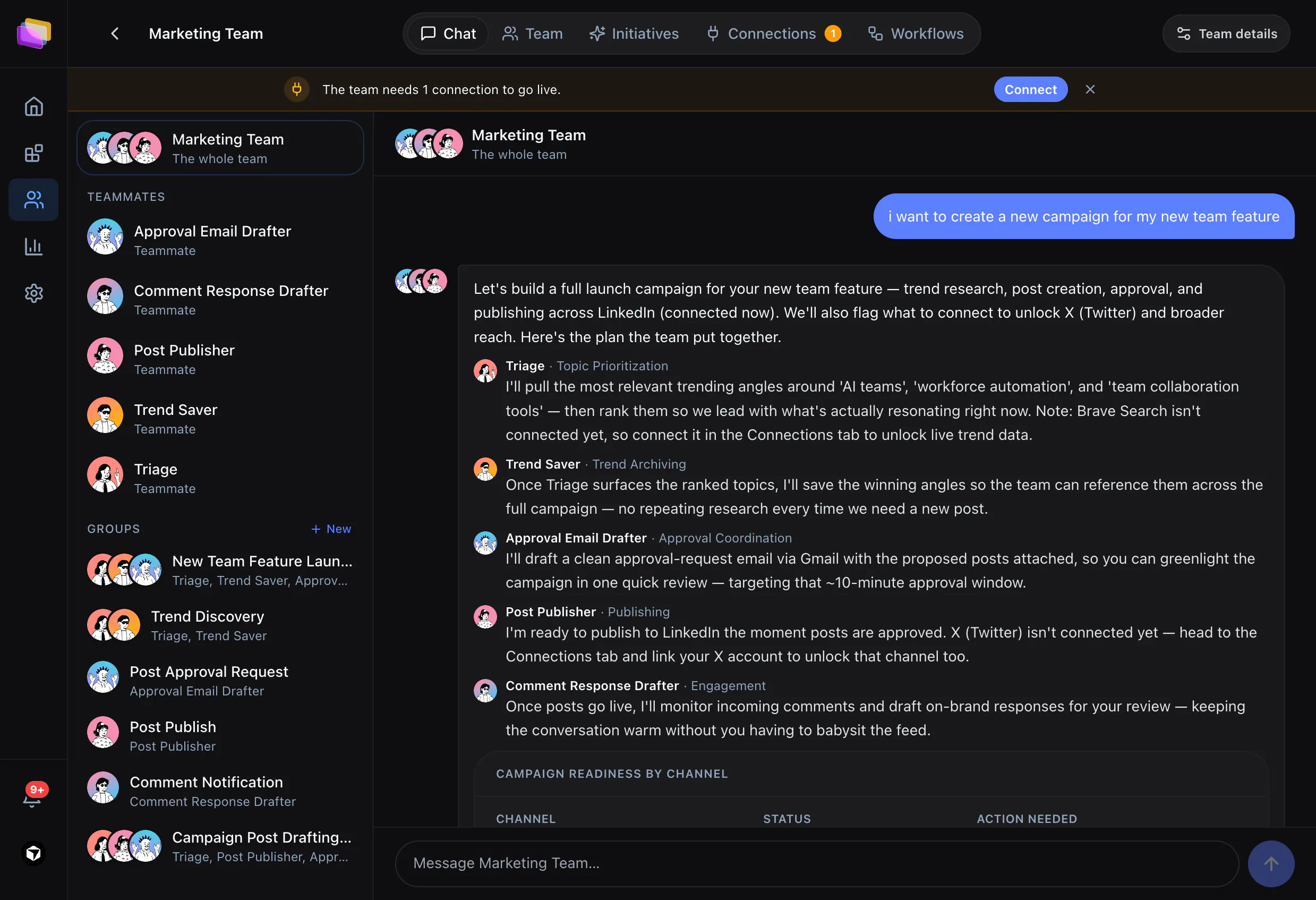Click 'Publishing' role label
This screenshot has height=900, width=1316.
click(x=638, y=612)
